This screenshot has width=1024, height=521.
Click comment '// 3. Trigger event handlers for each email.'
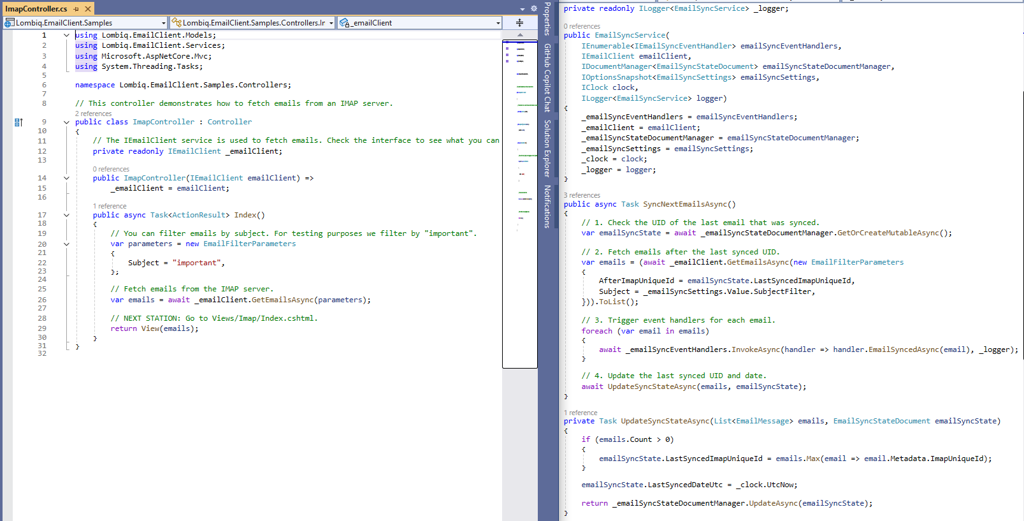click(677, 321)
